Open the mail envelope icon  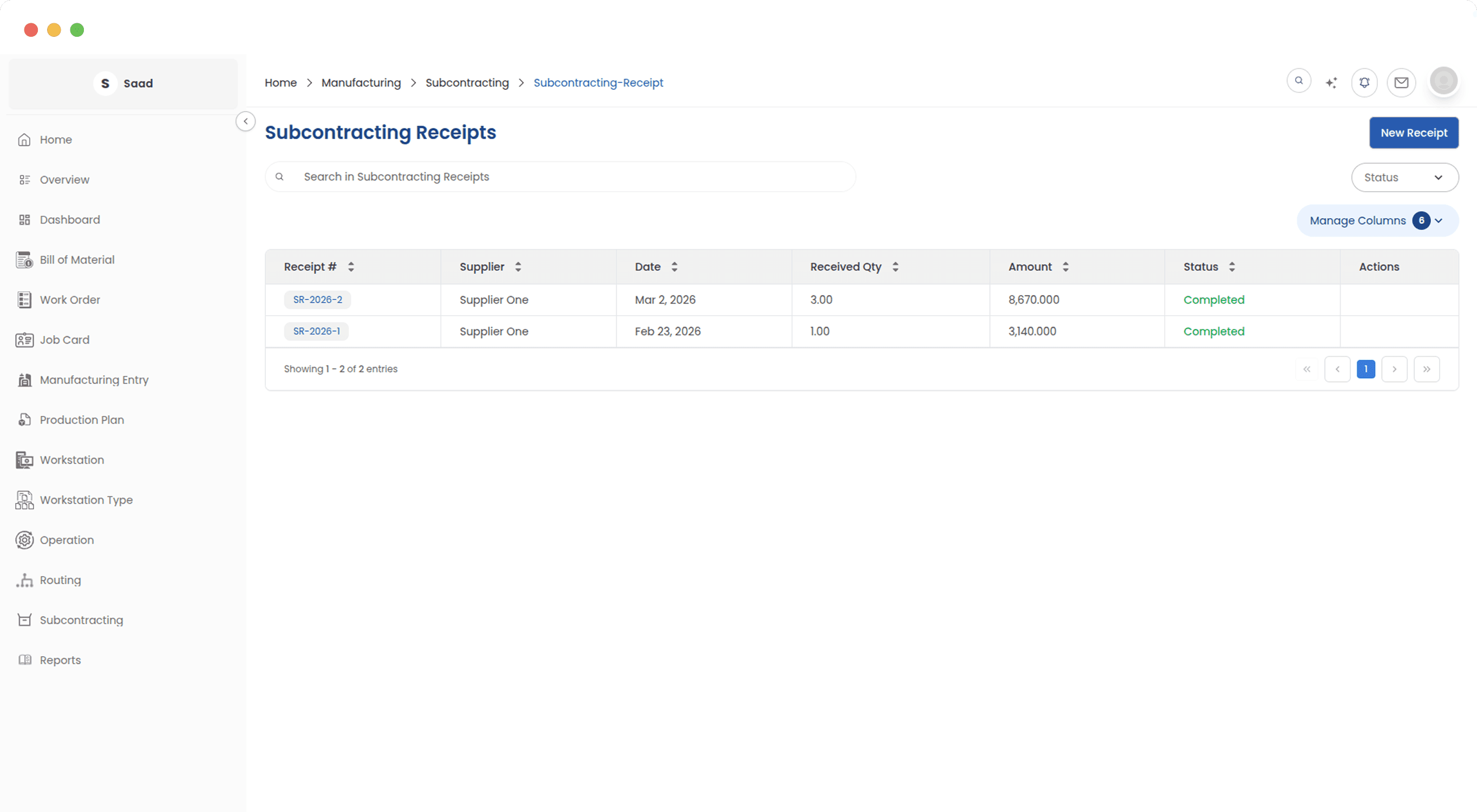point(1401,83)
